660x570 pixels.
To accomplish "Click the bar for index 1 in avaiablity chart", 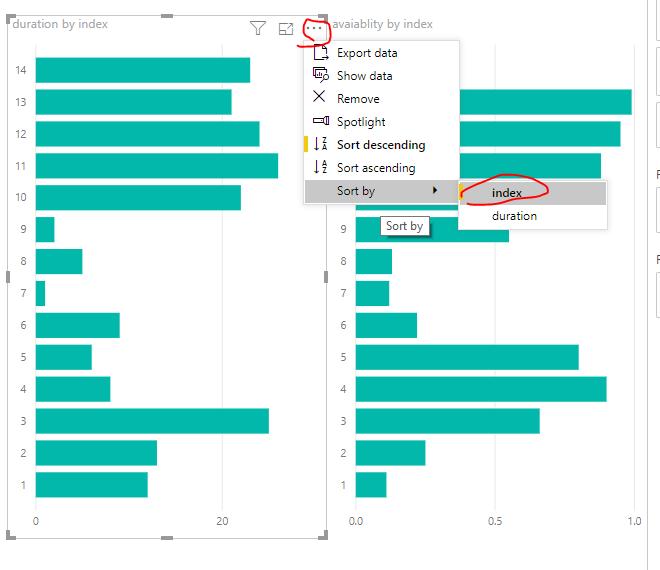I will tap(371, 485).
